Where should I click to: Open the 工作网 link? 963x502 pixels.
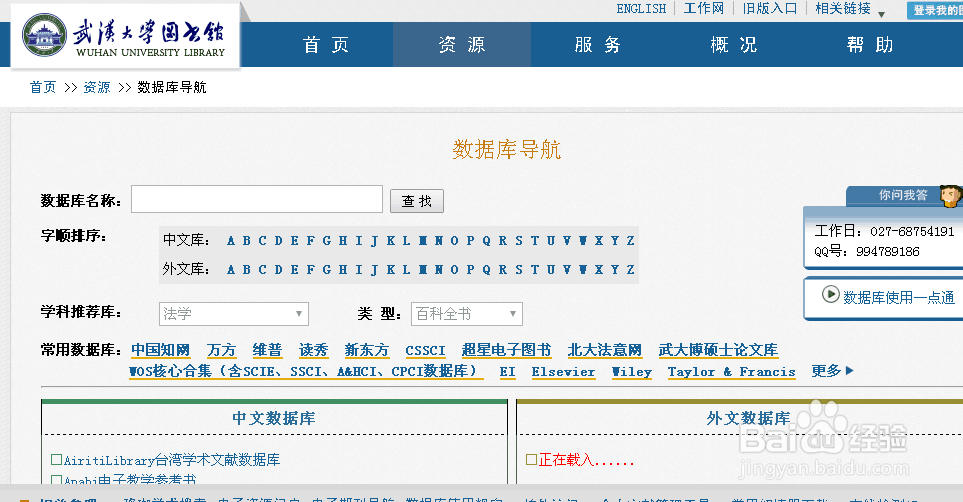(x=704, y=9)
